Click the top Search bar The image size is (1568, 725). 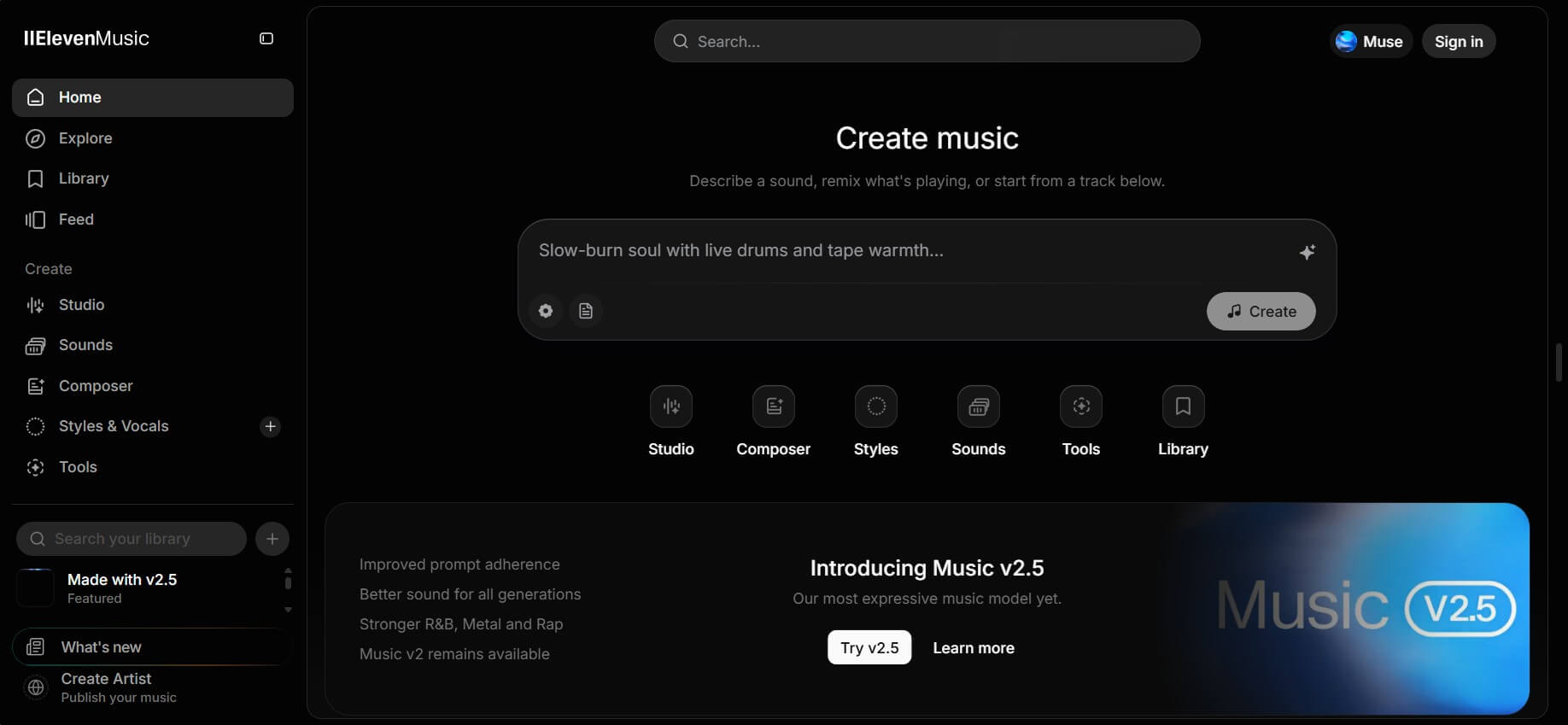tap(927, 41)
